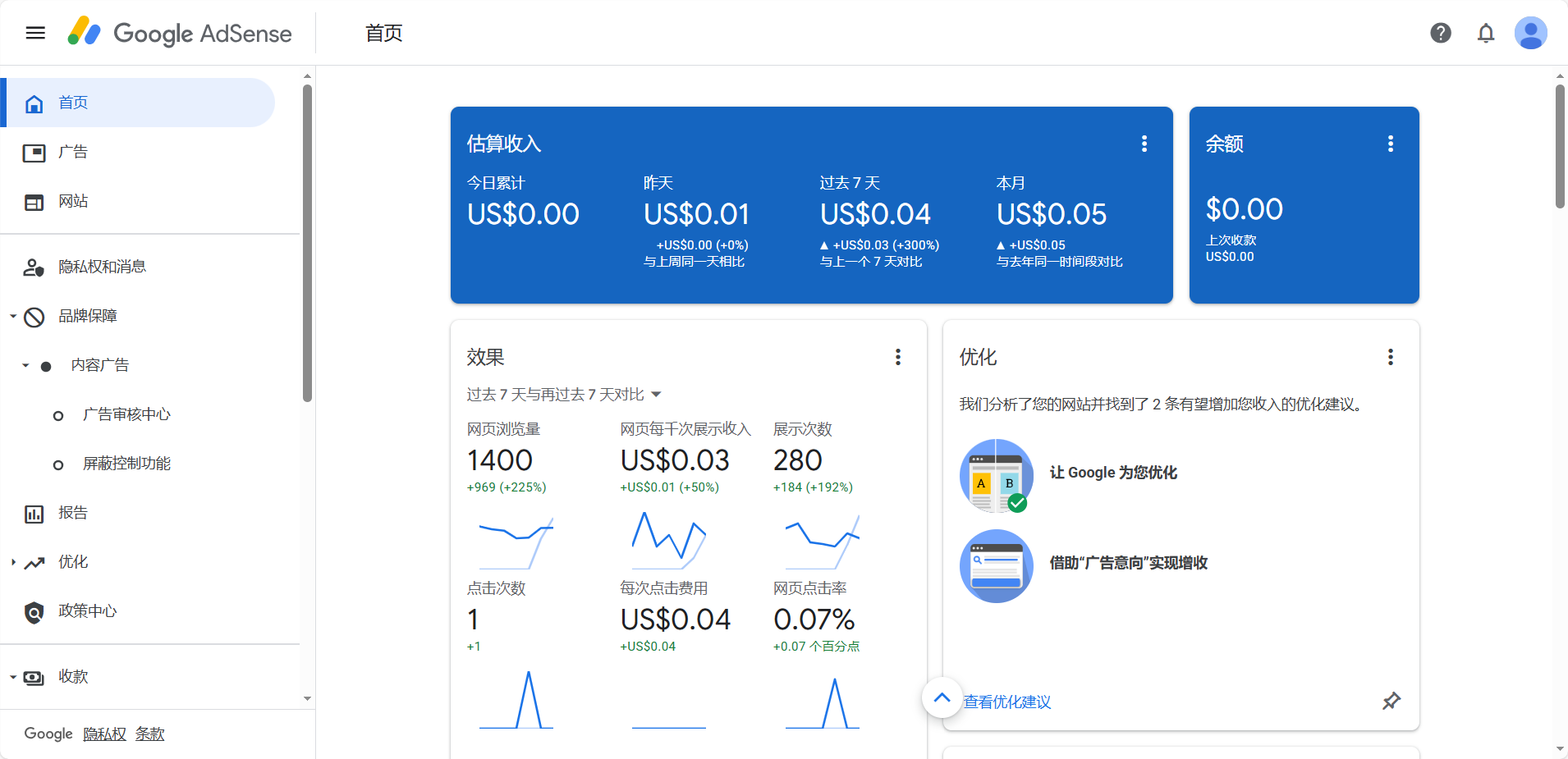Pin the 优化 card with pin icon
1568x759 pixels.
tap(1391, 701)
